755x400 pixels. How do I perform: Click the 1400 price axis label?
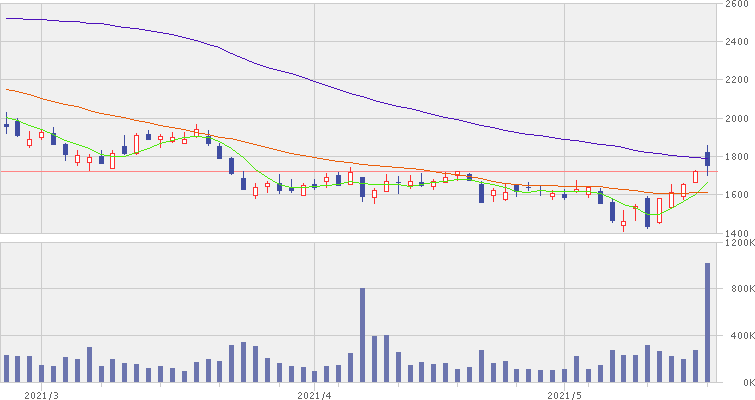point(739,232)
